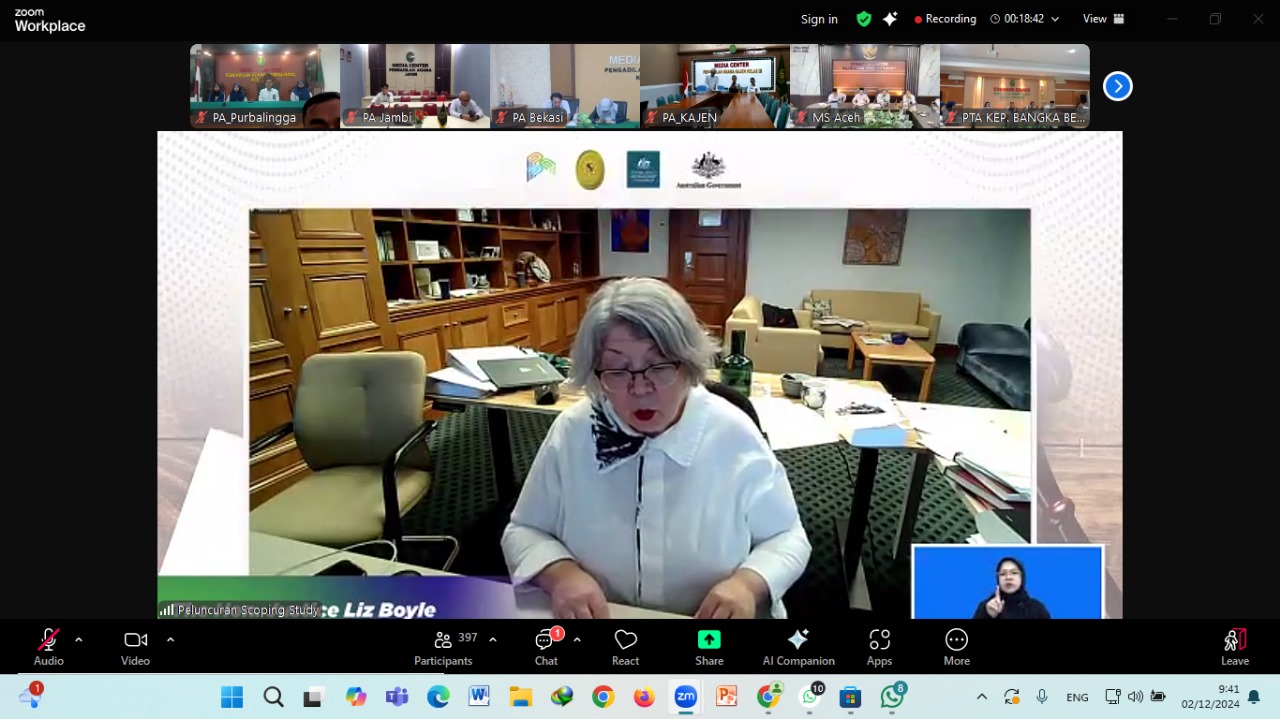Expand the audio settings caret
The image size is (1280, 719).
[x=79, y=640]
